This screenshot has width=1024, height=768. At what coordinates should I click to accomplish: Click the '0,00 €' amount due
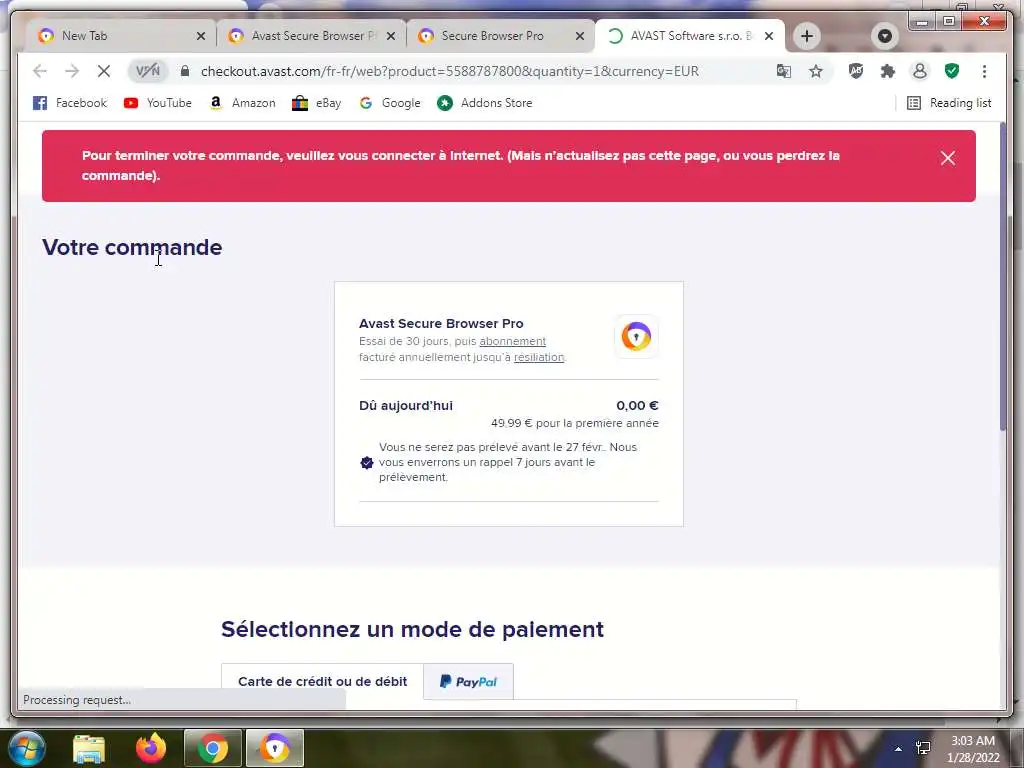click(637, 406)
